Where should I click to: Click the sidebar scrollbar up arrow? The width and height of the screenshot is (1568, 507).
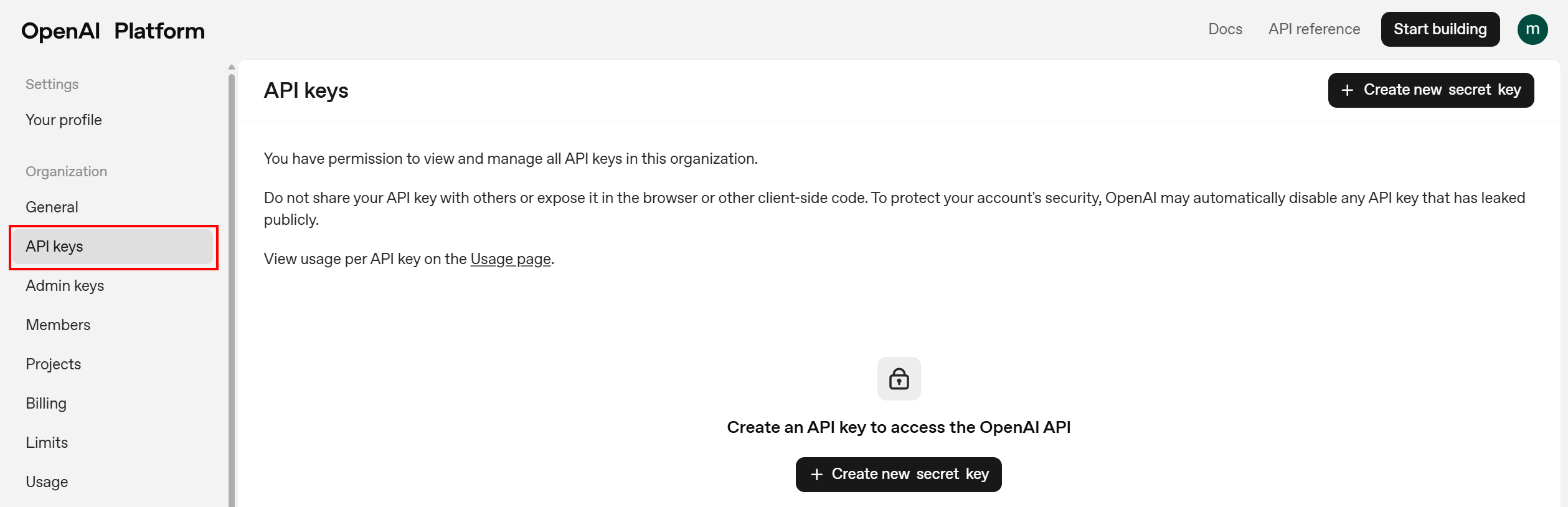pos(232,67)
